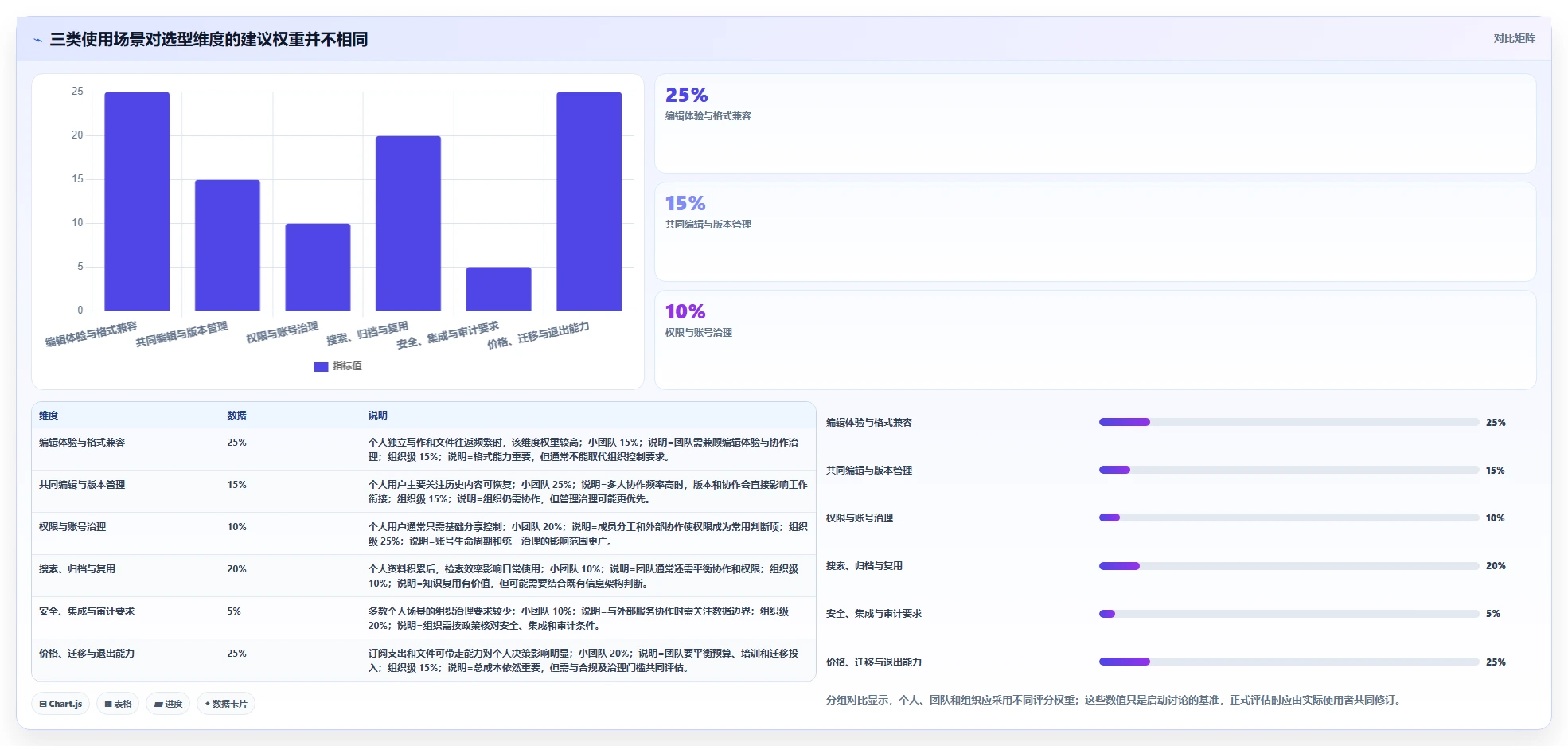Image resolution: width=1568 pixels, height=746 pixels.
Task: Click the 价格、迁移与退出能力 bar in chart
Action: (x=589, y=201)
